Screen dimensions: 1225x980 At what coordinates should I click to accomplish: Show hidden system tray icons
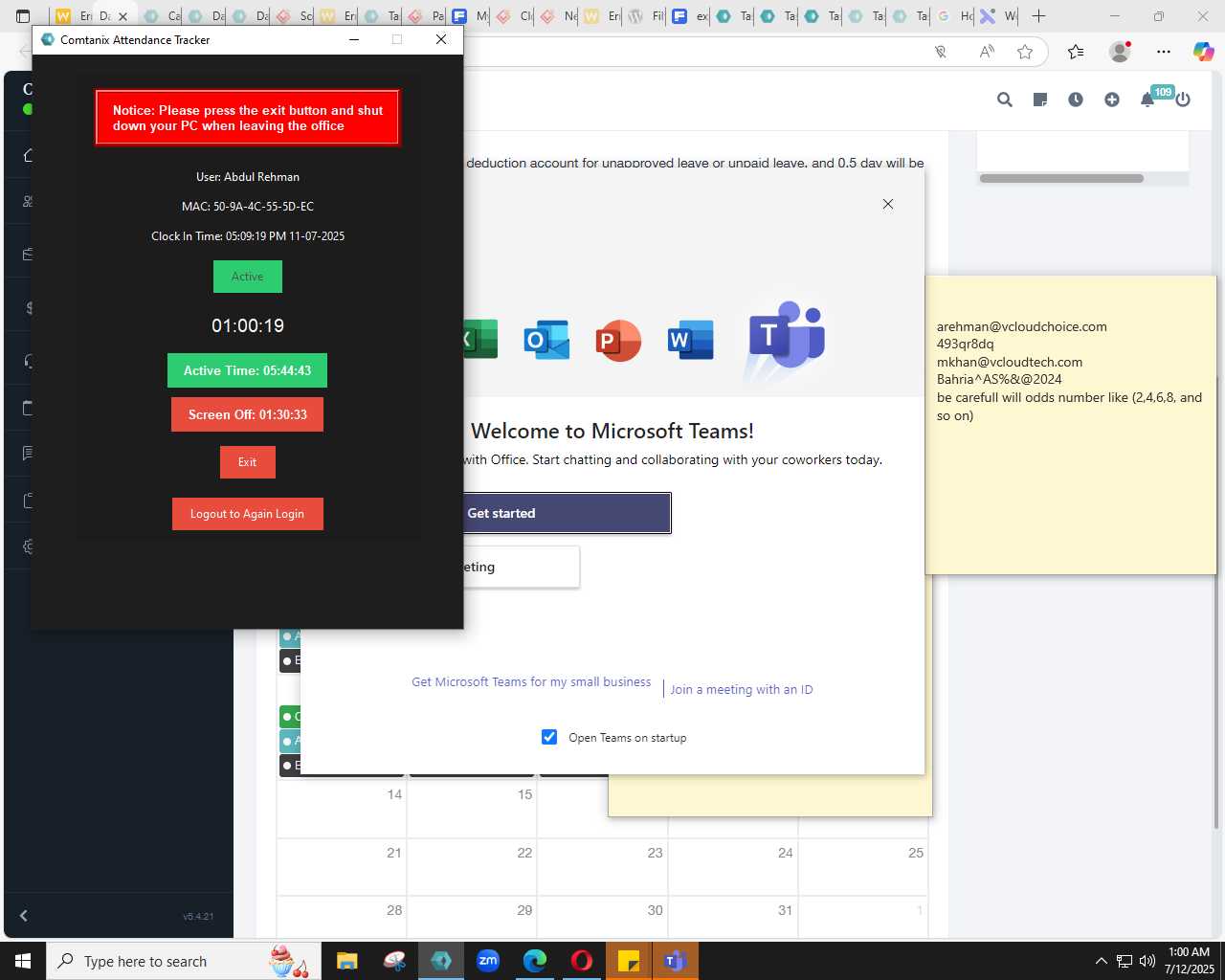point(1101,961)
